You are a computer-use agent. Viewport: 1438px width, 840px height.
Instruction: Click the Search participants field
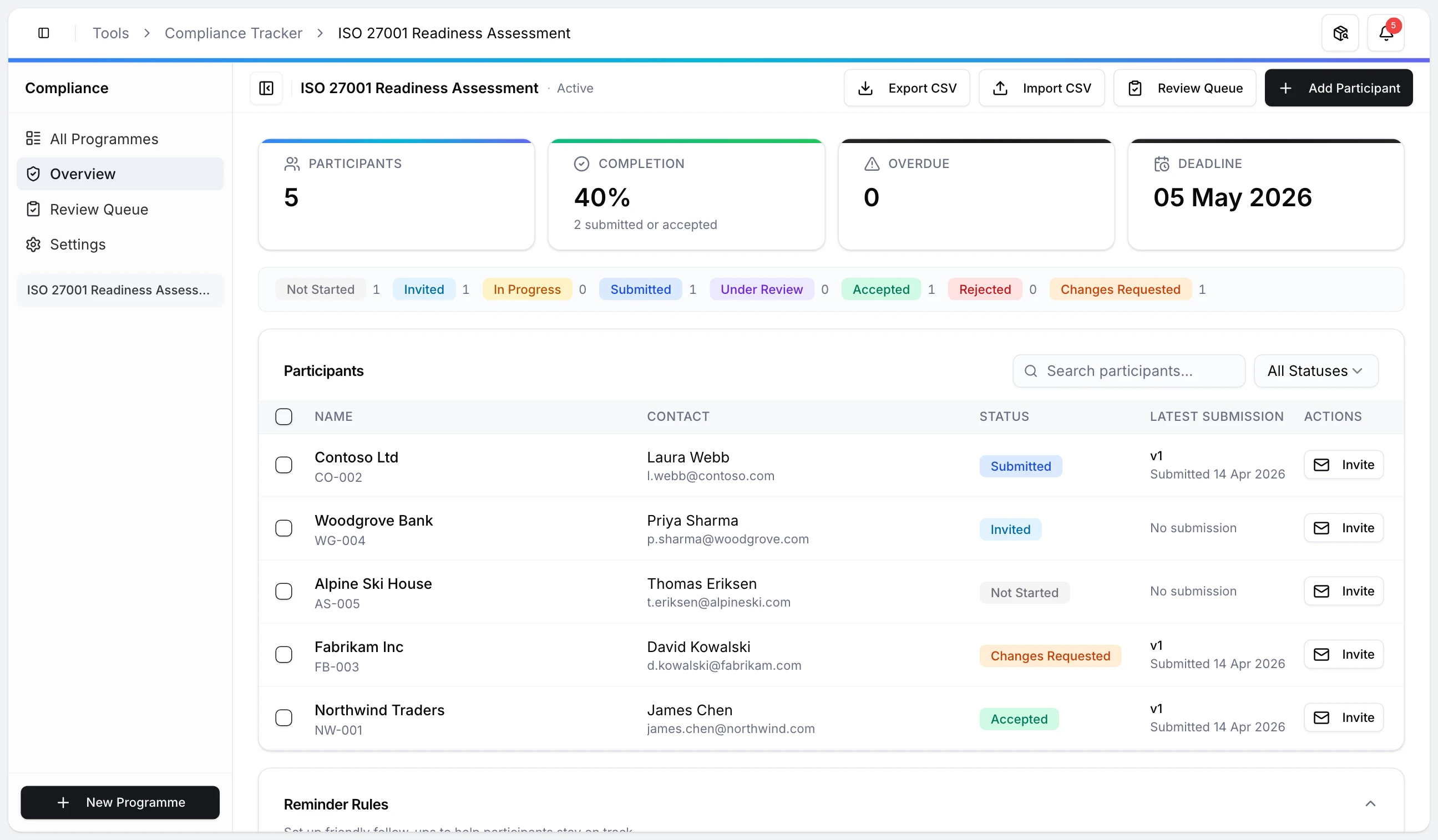click(x=1128, y=371)
